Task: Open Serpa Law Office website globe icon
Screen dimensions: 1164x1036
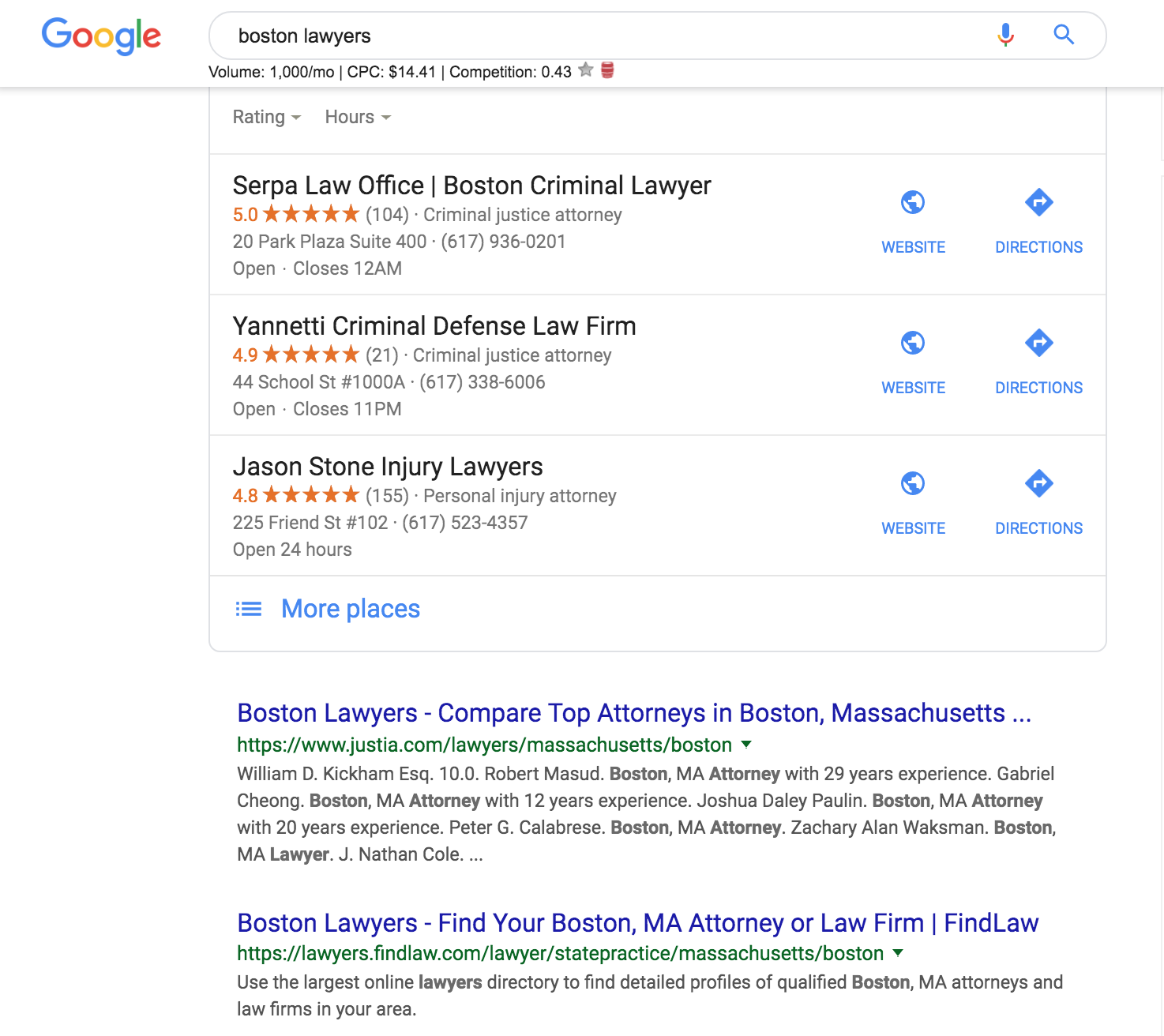Action: pos(913,202)
